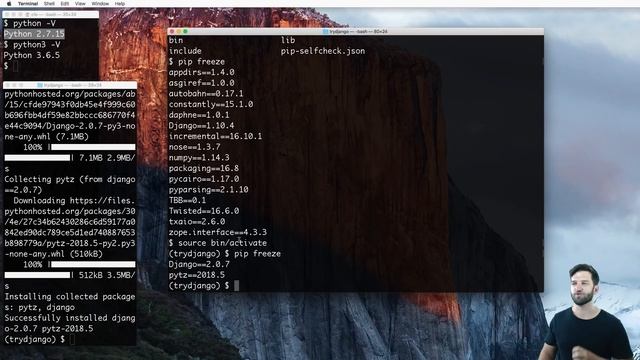Image resolution: width=640 pixels, height=360 pixels.
Task: Click the 'appdirs==1.4.0' package line
Action: 202,72
